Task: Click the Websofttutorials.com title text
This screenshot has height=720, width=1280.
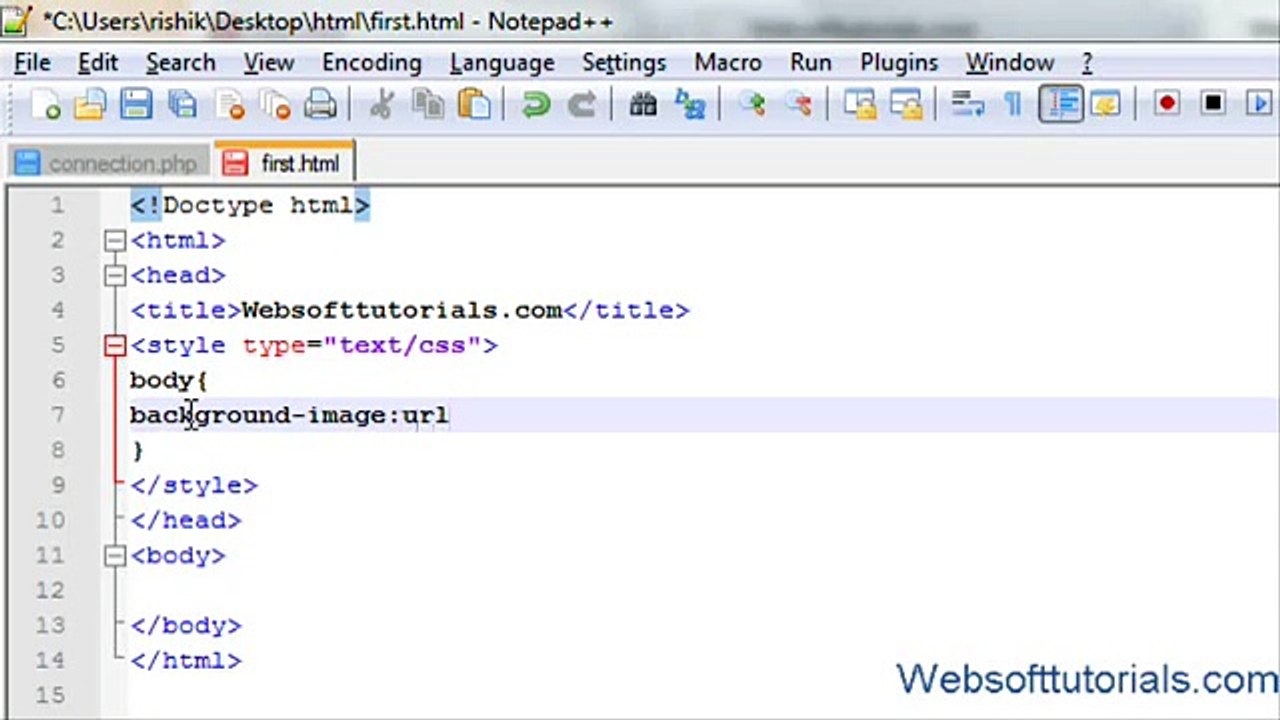Action: click(402, 310)
